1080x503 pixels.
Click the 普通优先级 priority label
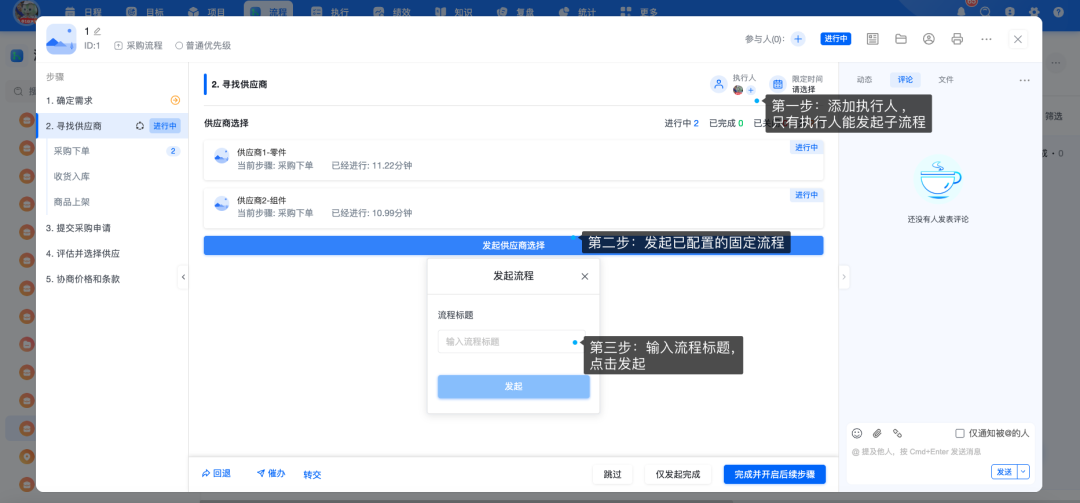[203, 45]
